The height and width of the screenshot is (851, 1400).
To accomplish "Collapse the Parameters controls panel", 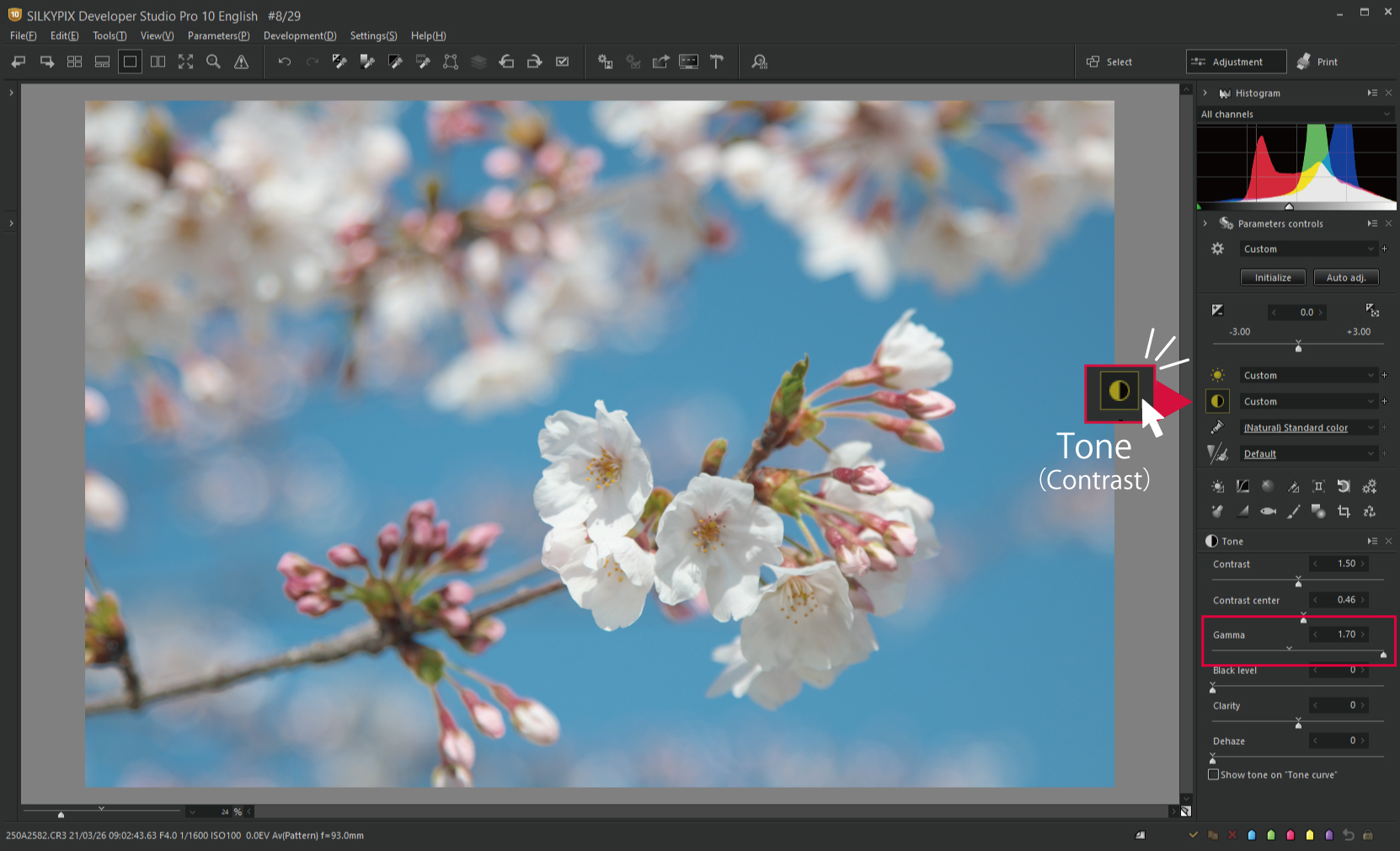I will 1205,223.
